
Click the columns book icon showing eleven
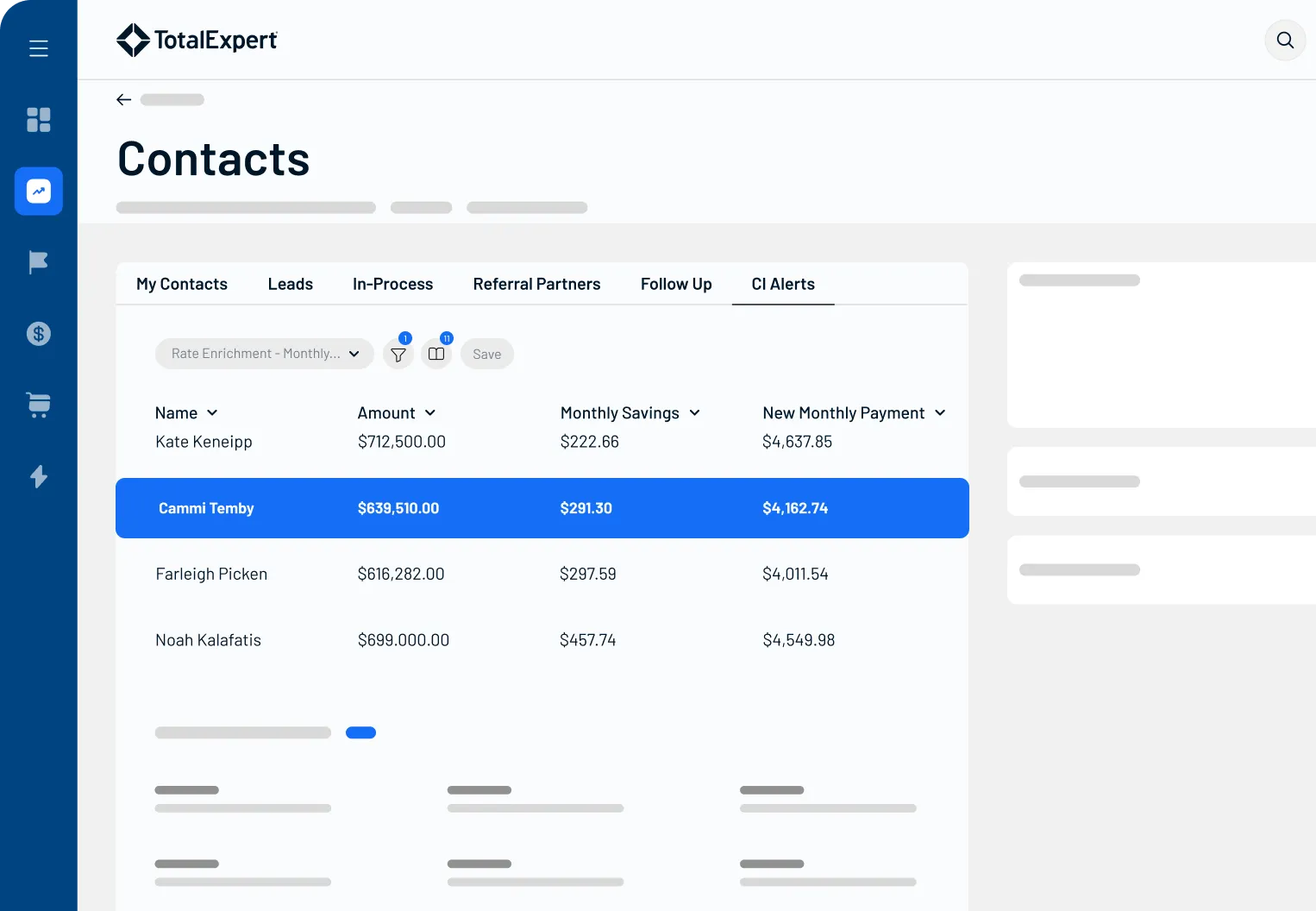pyautogui.click(x=436, y=354)
